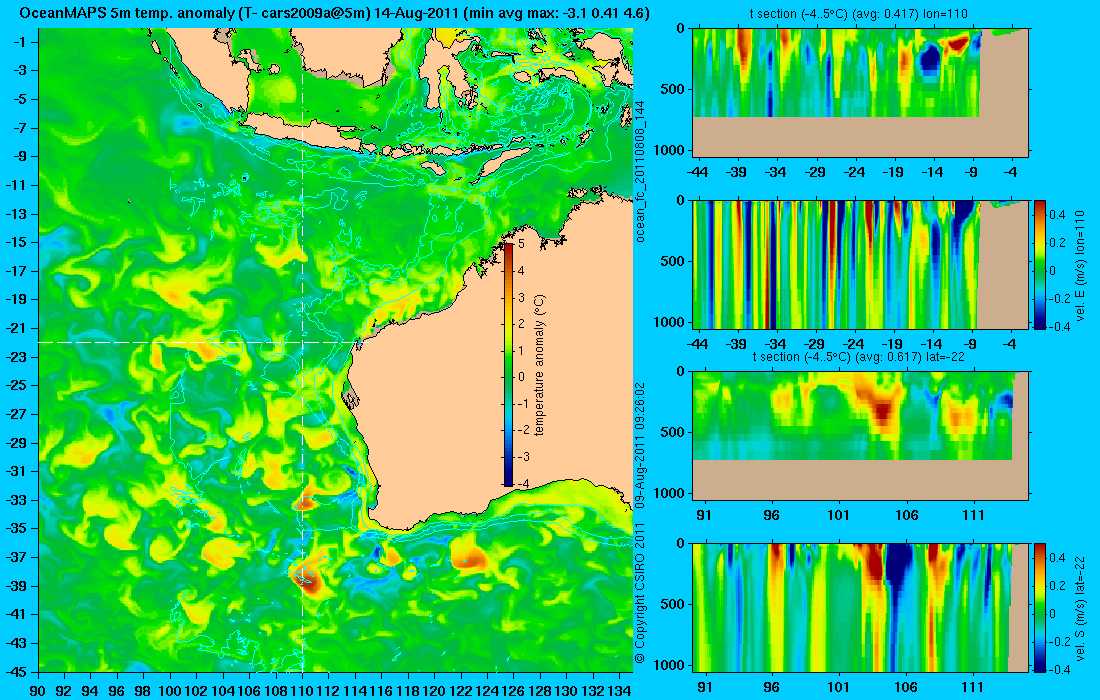Image resolution: width=1100 pixels, height=700 pixels.
Task: Click the '© Copyright CSIRO 2011' text
Action: [x=640, y=592]
